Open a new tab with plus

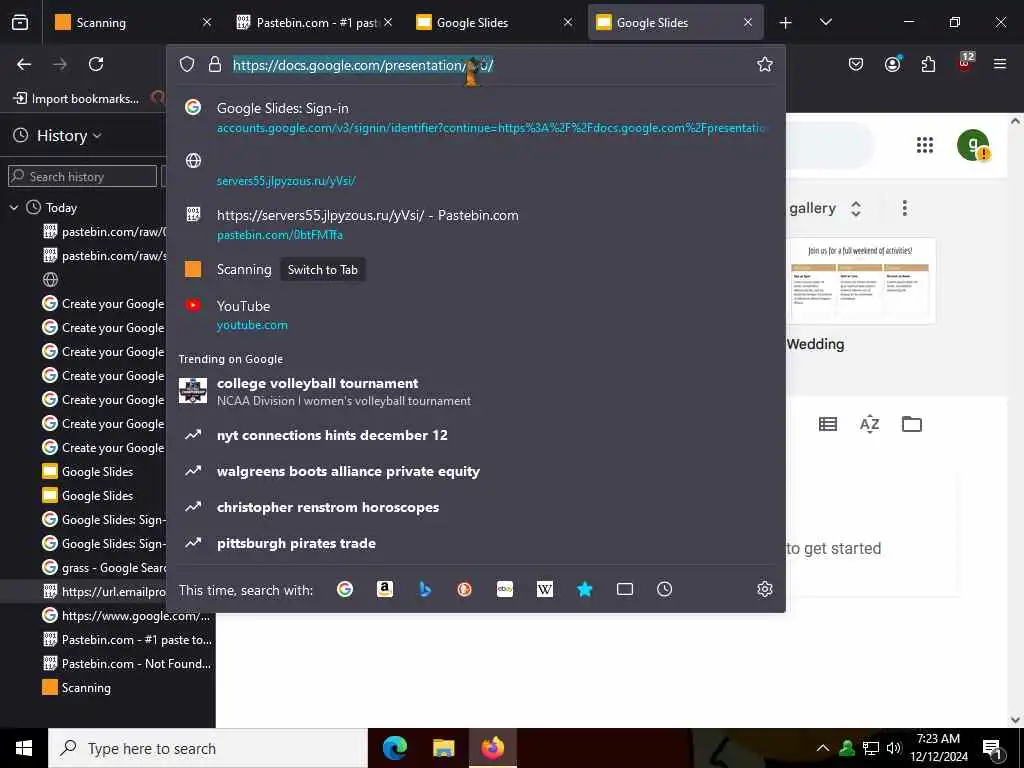pos(786,23)
